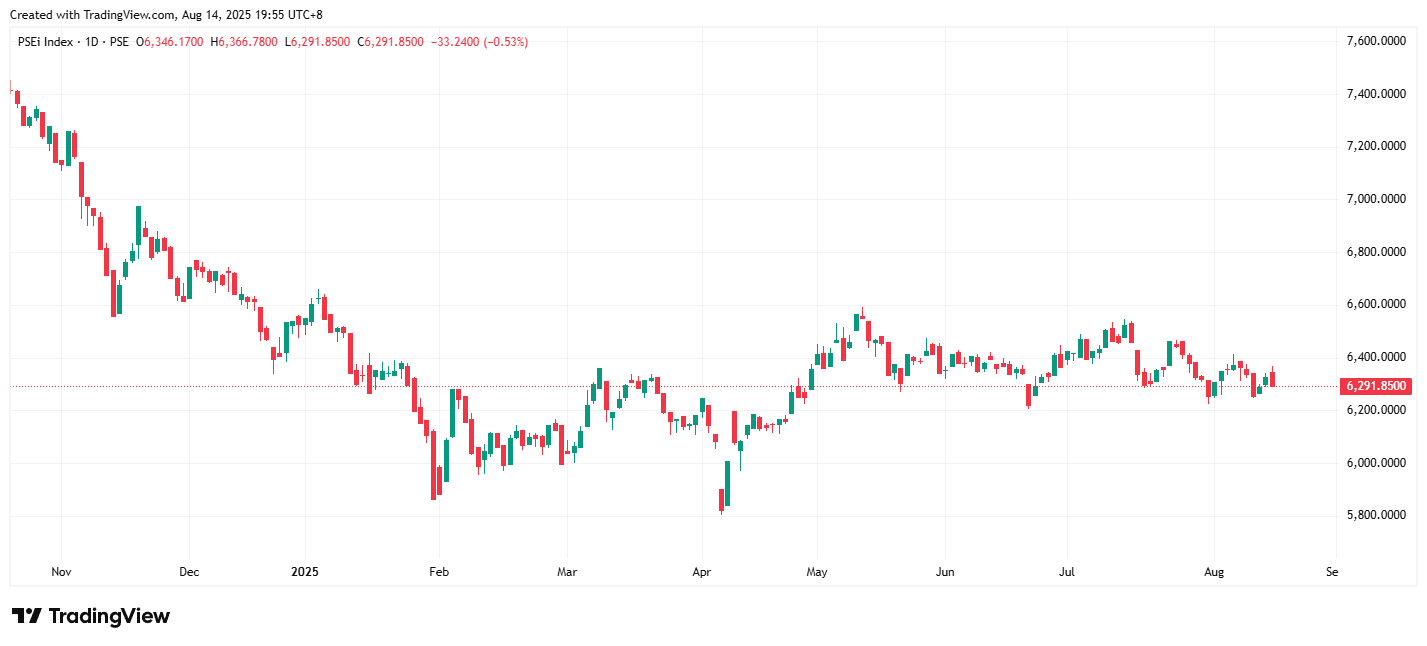Click the 7,200.0000 price axis label

(1377, 146)
